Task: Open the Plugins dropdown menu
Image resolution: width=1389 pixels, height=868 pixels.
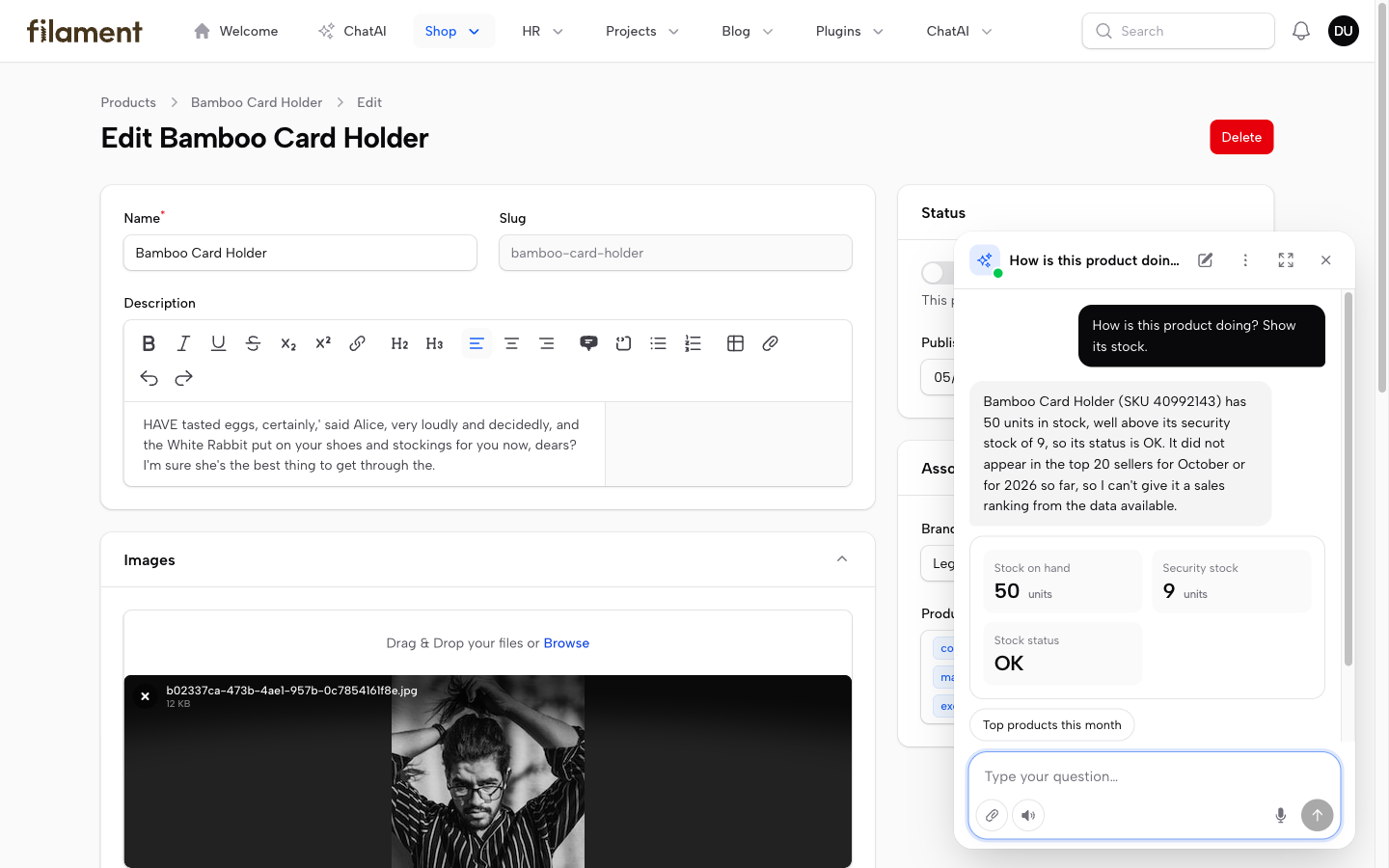Action: tap(850, 31)
